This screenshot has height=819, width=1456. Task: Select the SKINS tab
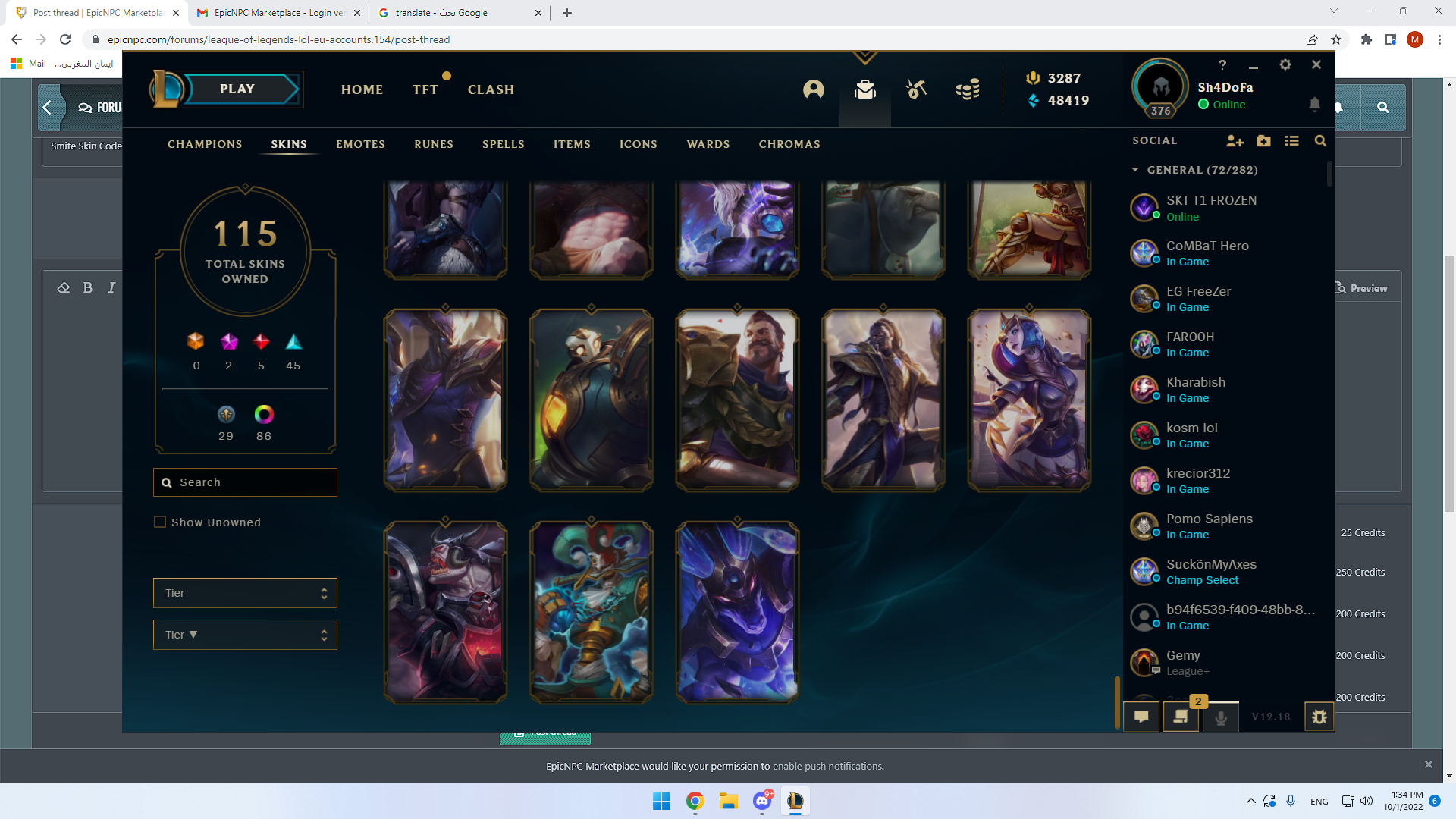tap(289, 144)
